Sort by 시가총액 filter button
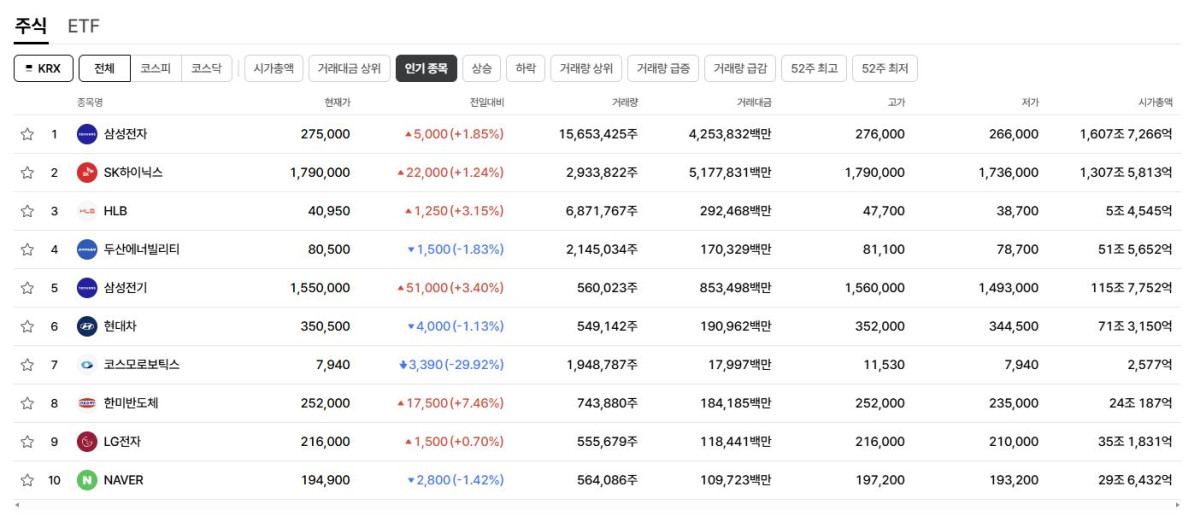 [273, 69]
